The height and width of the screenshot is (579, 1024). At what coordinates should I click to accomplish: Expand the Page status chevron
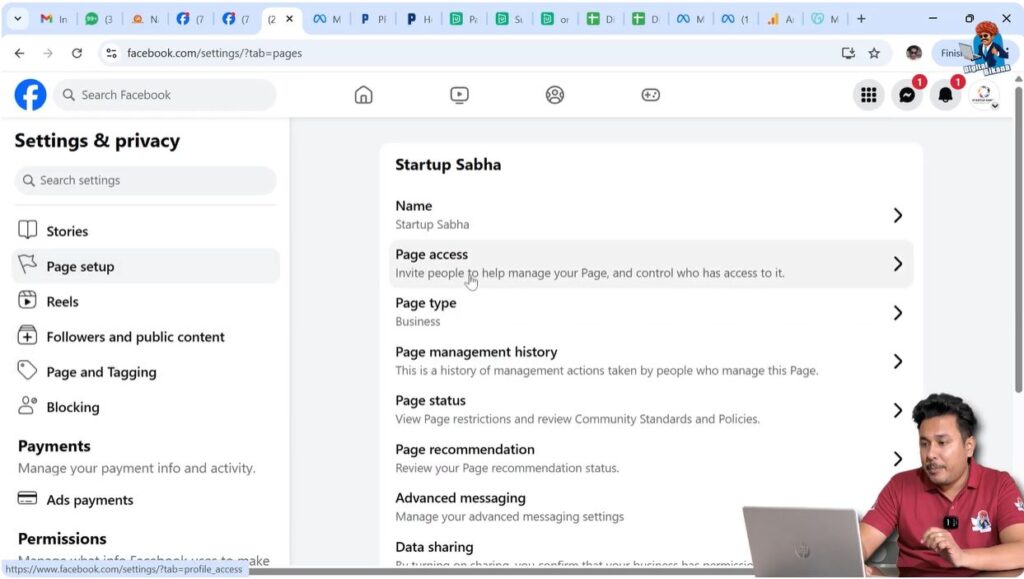point(898,410)
